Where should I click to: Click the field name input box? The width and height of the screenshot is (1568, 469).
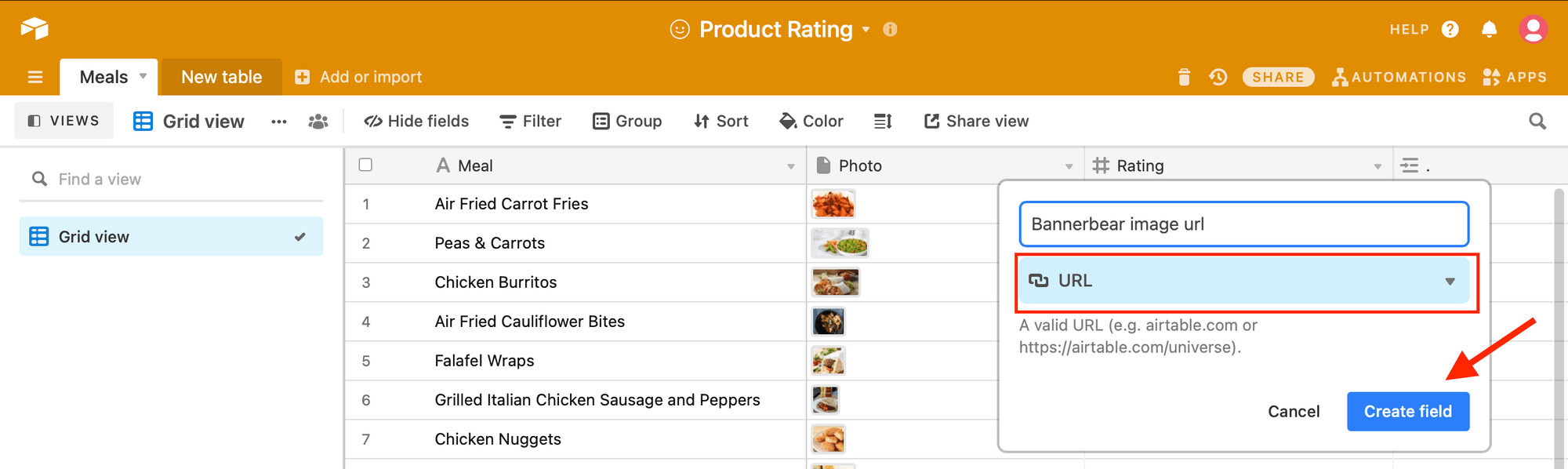pyautogui.click(x=1243, y=224)
